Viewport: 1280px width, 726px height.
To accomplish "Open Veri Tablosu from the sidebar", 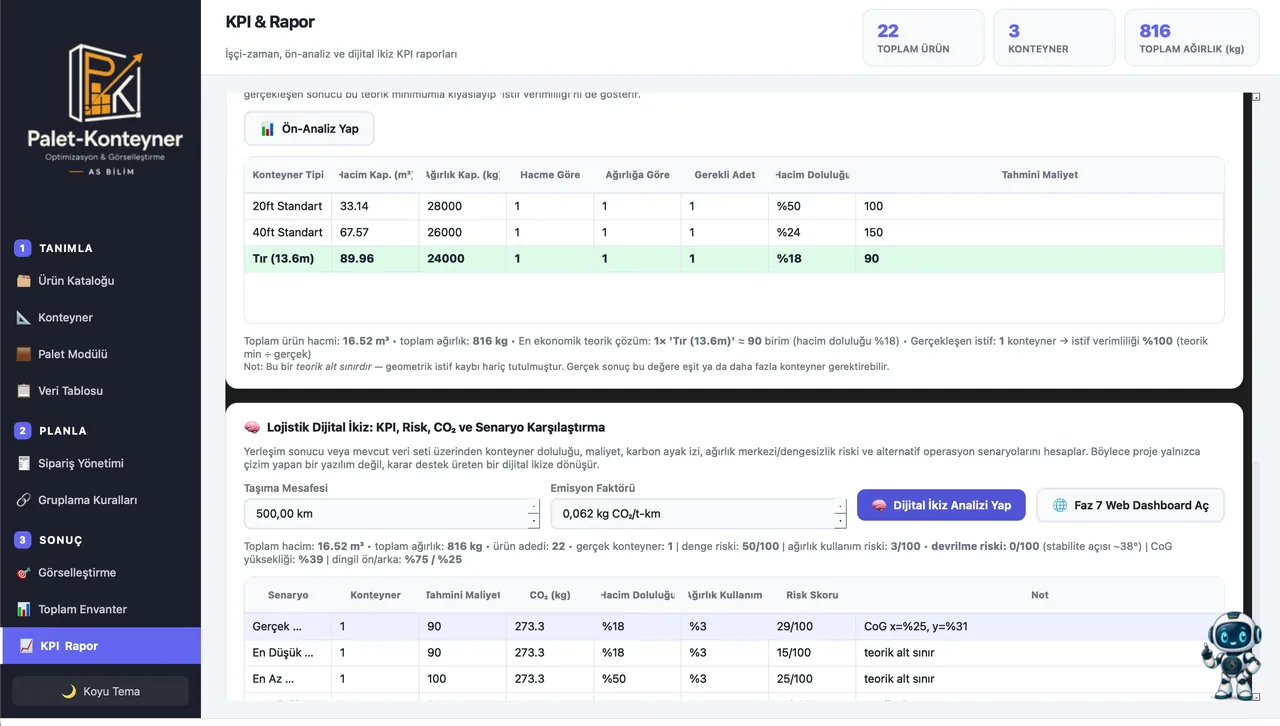I will pyautogui.click(x=100, y=390).
